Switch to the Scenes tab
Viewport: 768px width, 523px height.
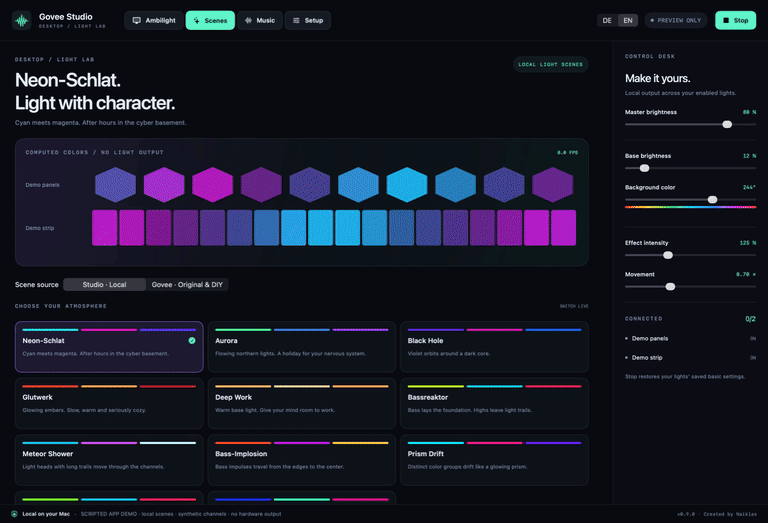pos(210,21)
